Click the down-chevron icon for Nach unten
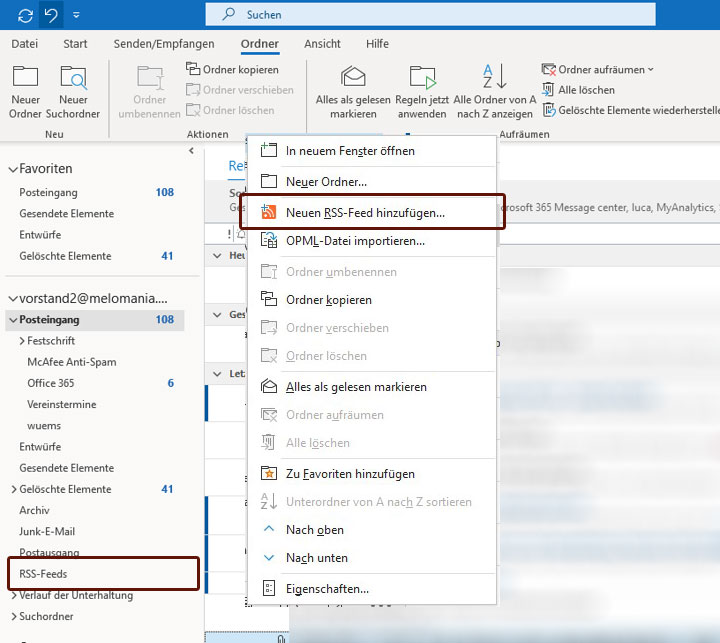Screen dimensions: 720x643 coord(269,558)
